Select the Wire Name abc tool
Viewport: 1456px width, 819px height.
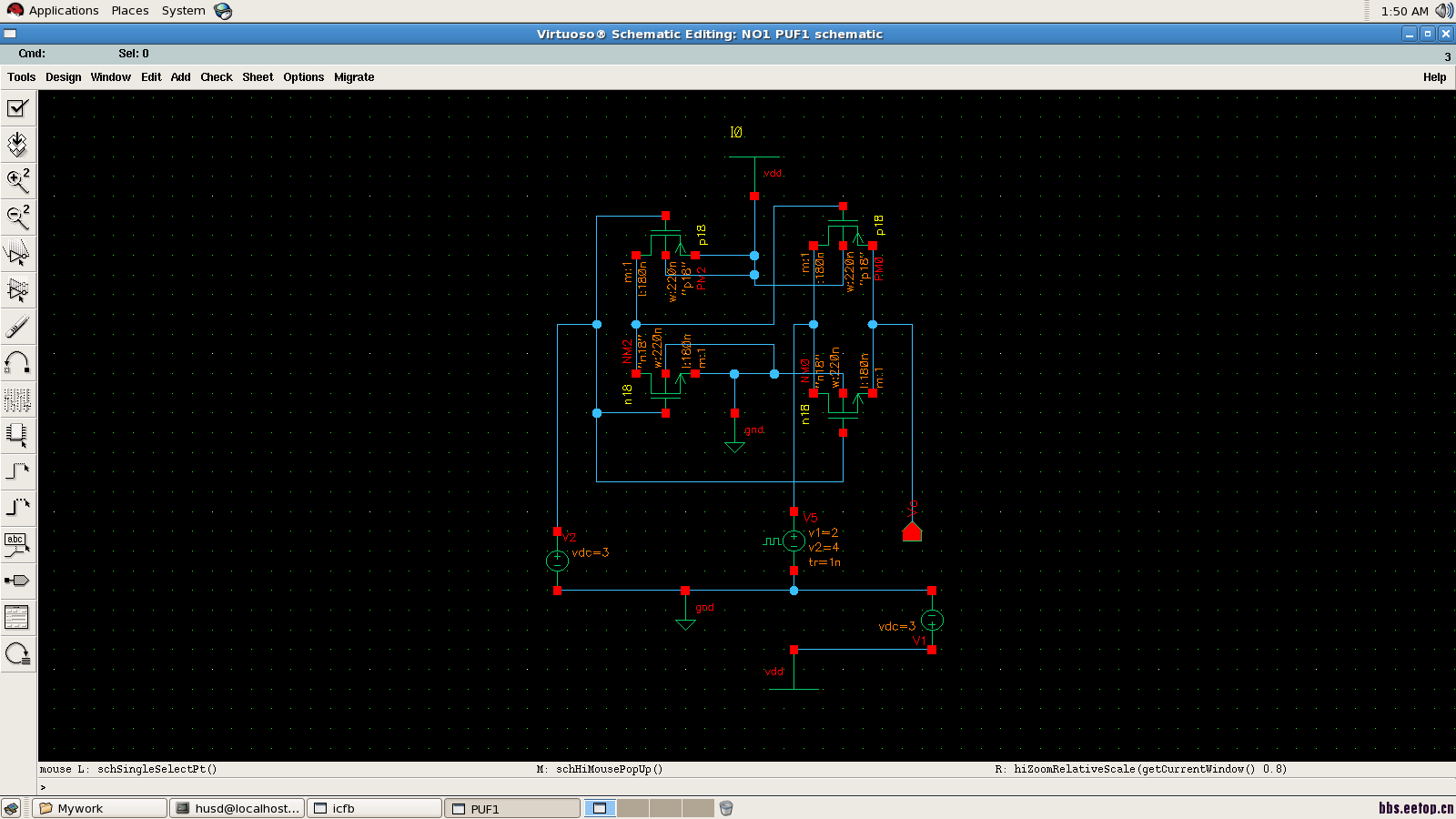(x=17, y=545)
